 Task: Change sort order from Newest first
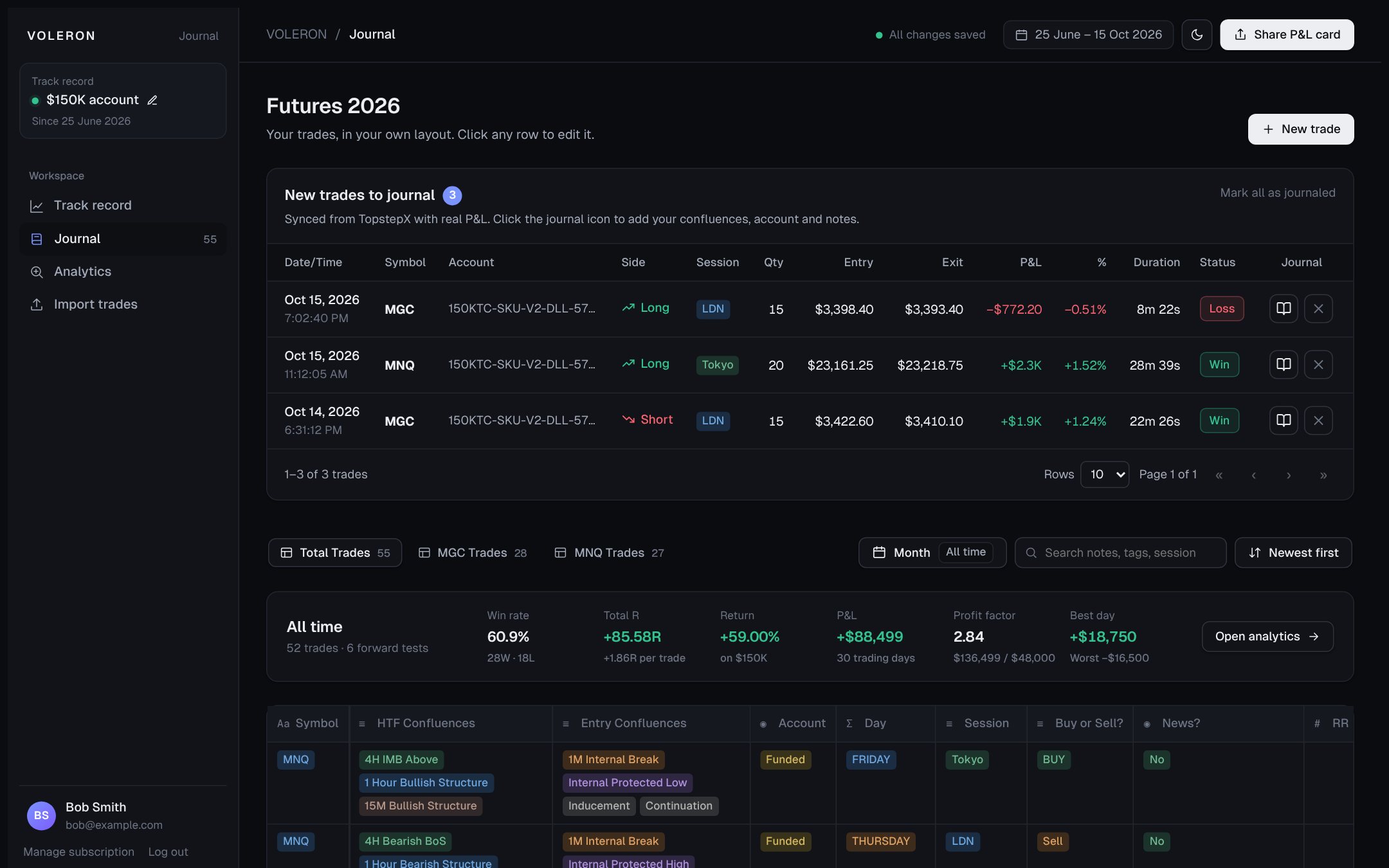pos(1293,553)
